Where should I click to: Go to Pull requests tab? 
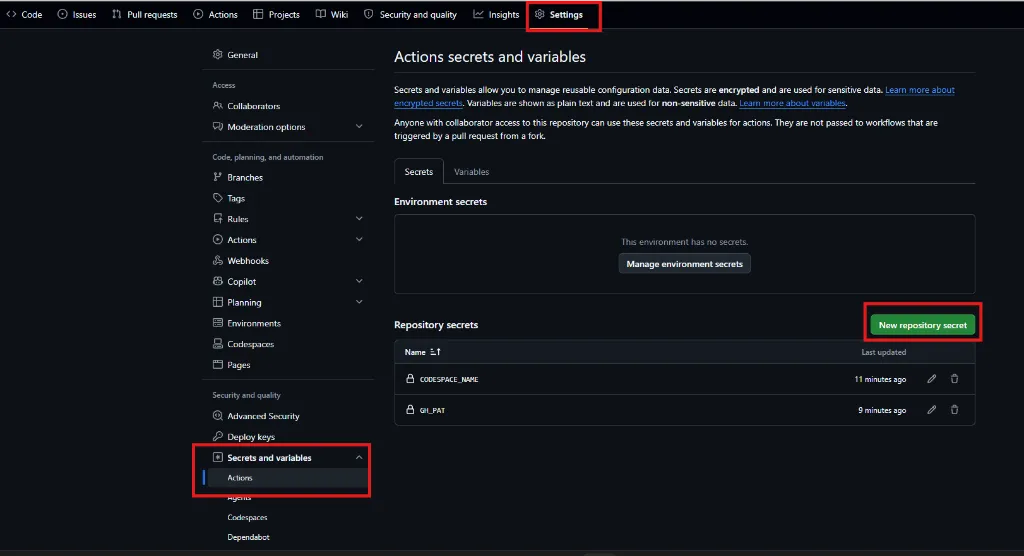pos(144,14)
